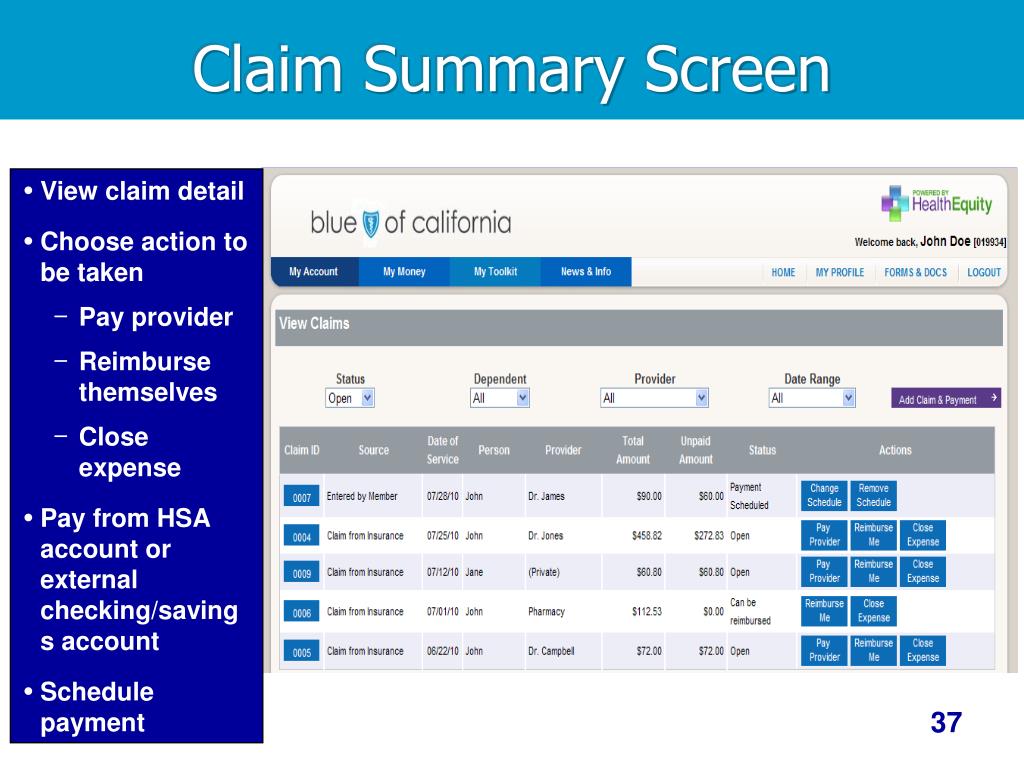Screen dimensions: 1024x768
Task: Expand the Date Range dropdown
Action: (x=811, y=397)
